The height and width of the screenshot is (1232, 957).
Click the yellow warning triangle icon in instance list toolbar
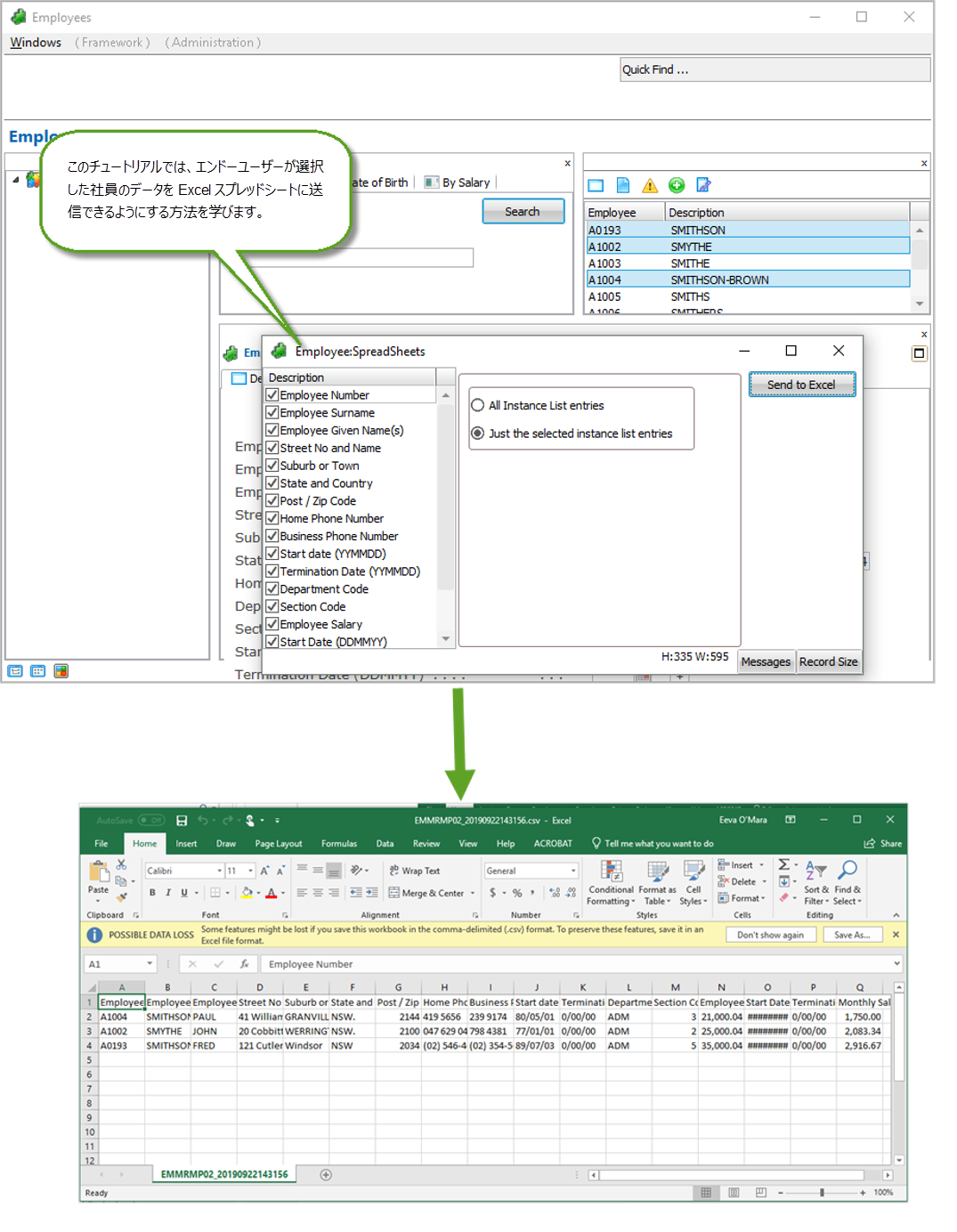click(650, 185)
